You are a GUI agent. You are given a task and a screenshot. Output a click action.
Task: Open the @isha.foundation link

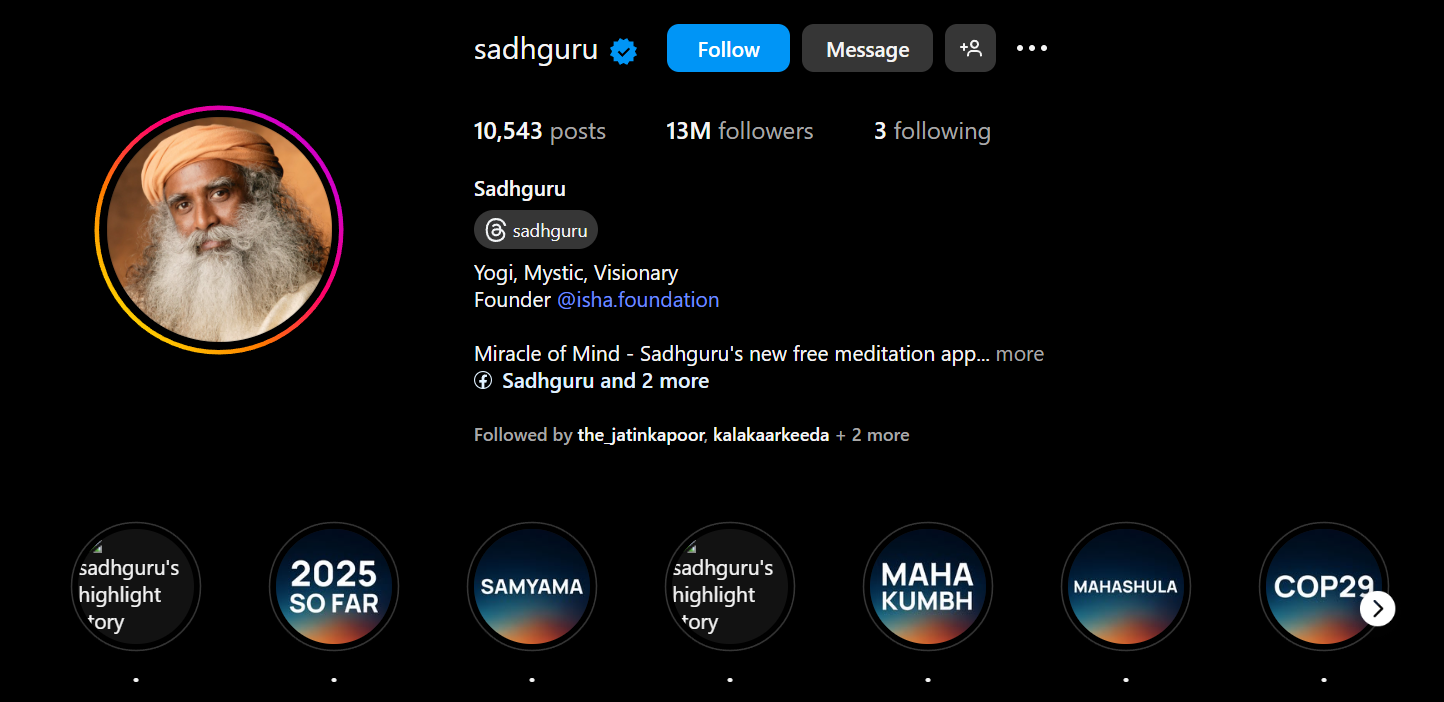pos(638,300)
